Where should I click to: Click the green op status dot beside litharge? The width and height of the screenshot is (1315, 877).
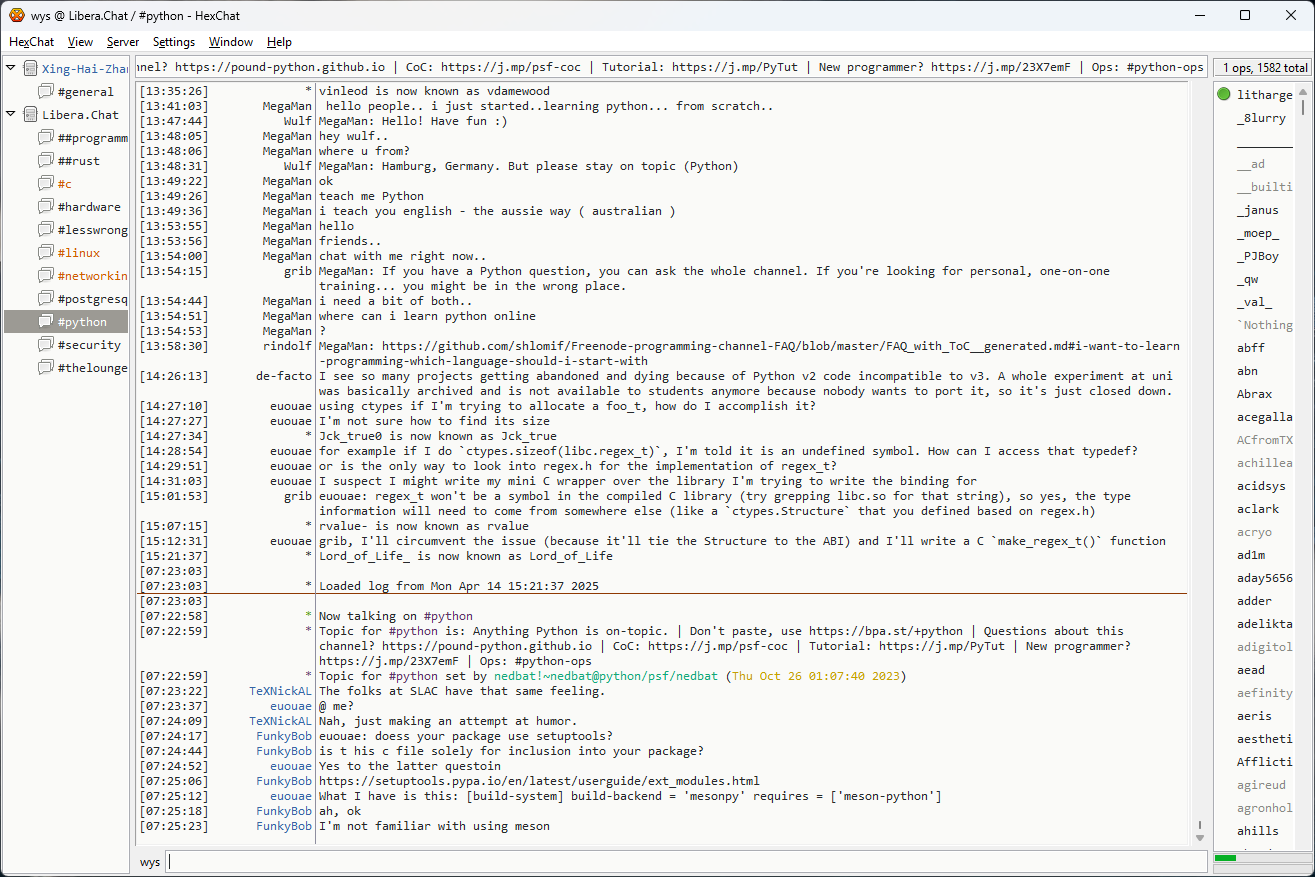coord(1224,95)
